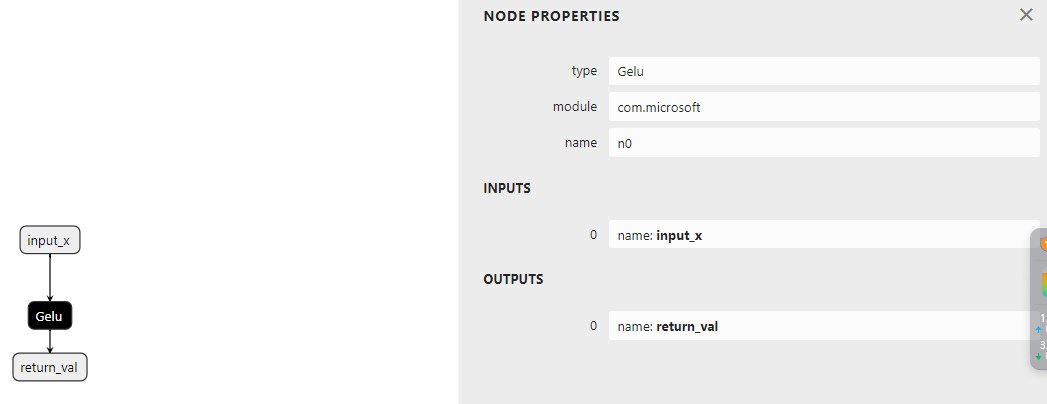Select the black Gelu node in graph

pyautogui.click(x=50, y=316)
